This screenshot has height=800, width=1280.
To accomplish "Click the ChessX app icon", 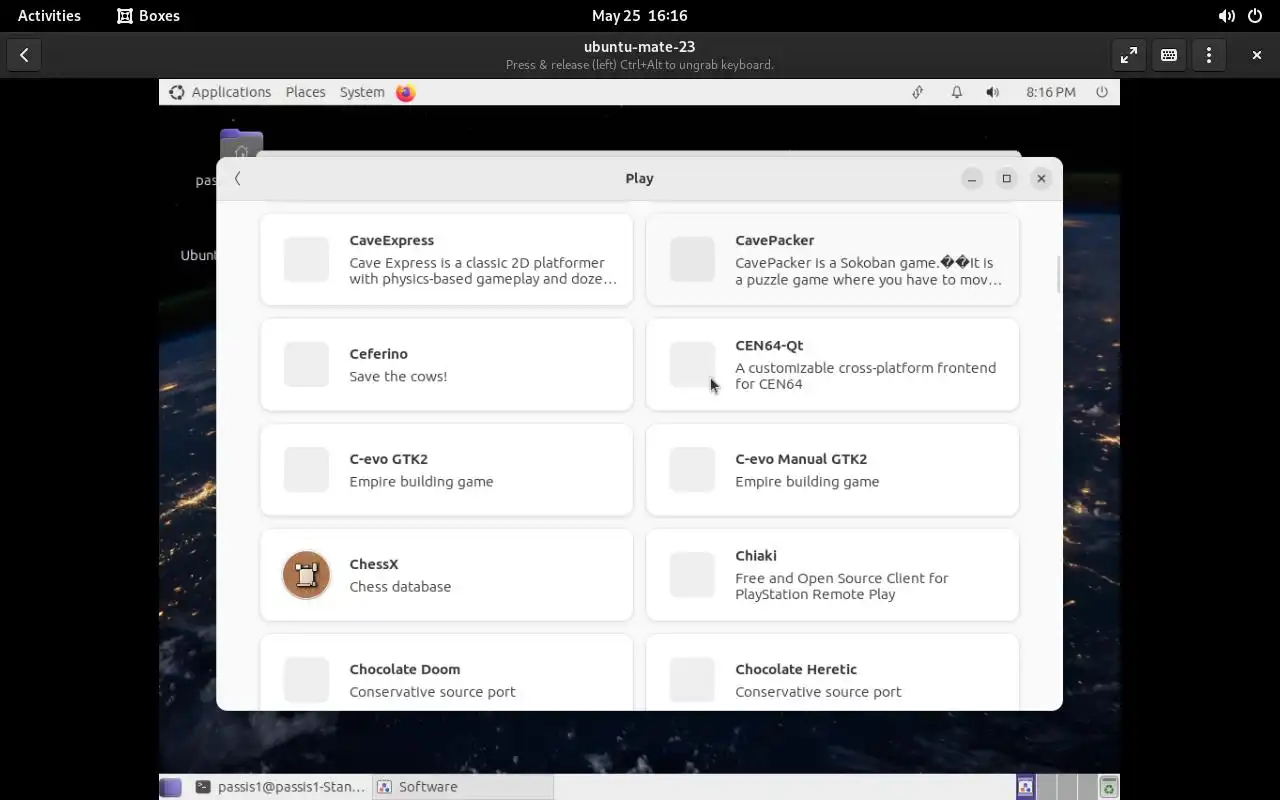I will (x=306, y=575).
